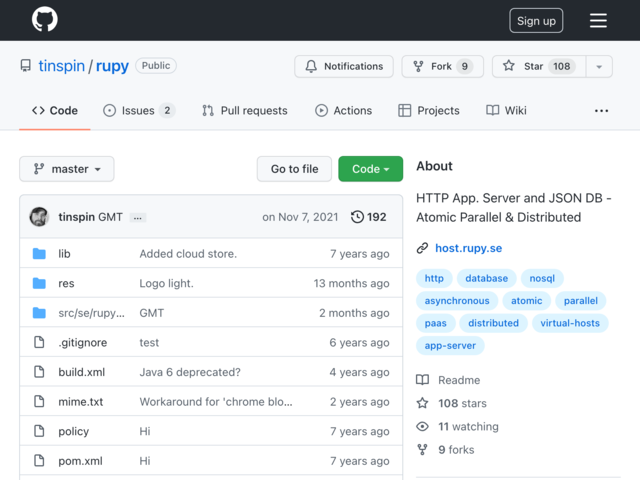This screenshot has height=480, width=640.
Task: Open tinspin author link in commit bar
Action: pos(77,217)
